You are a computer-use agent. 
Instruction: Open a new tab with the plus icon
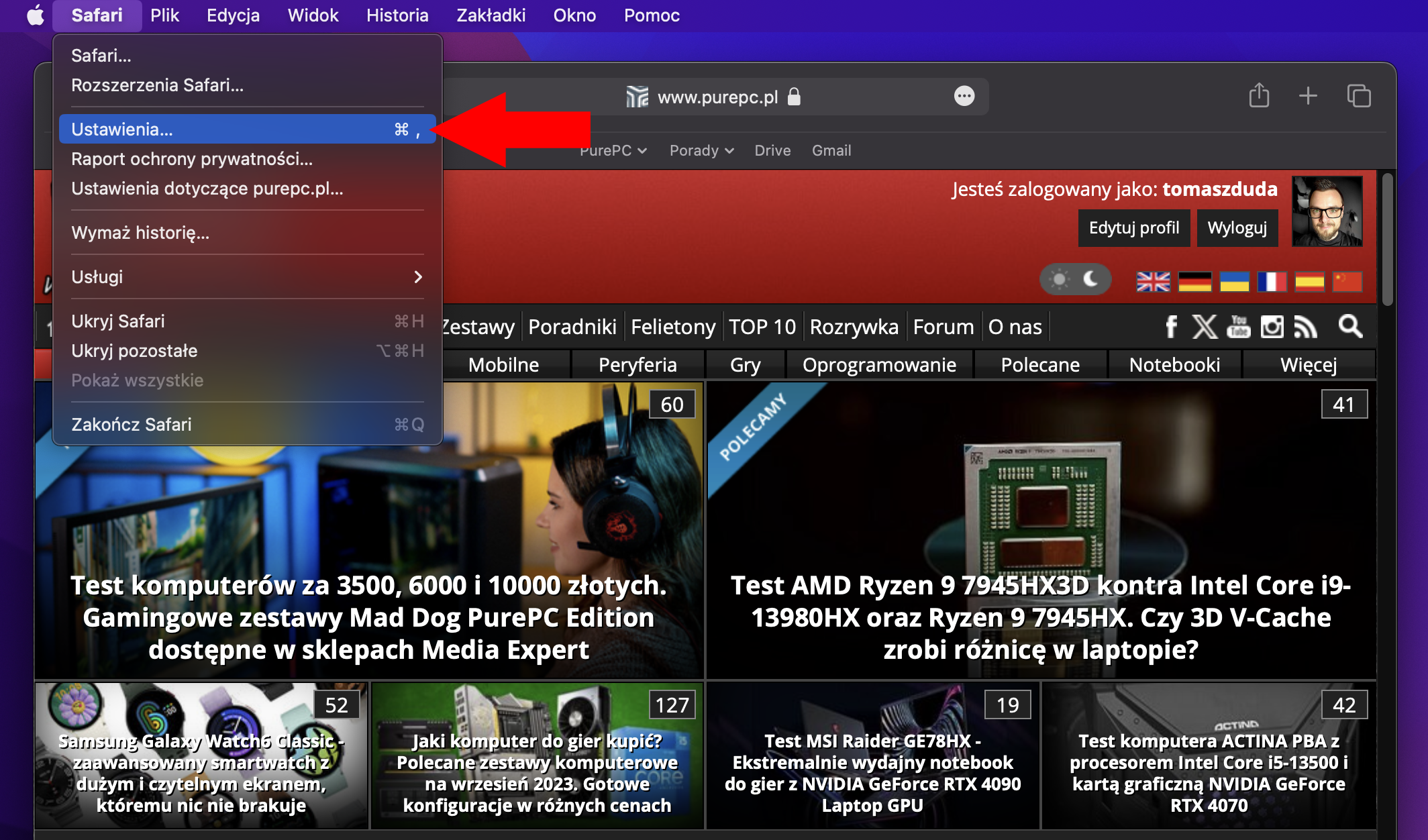pos(1307,96)
